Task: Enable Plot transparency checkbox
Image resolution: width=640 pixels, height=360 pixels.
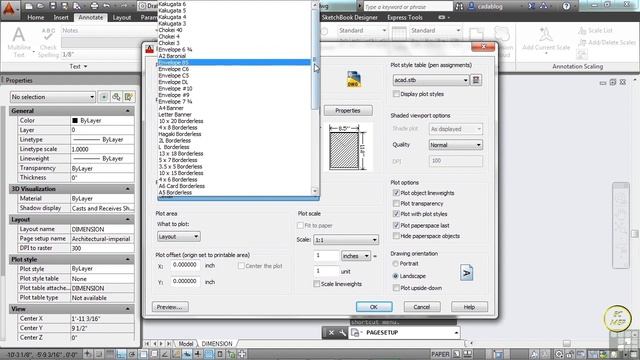Action: pos(396,203)
